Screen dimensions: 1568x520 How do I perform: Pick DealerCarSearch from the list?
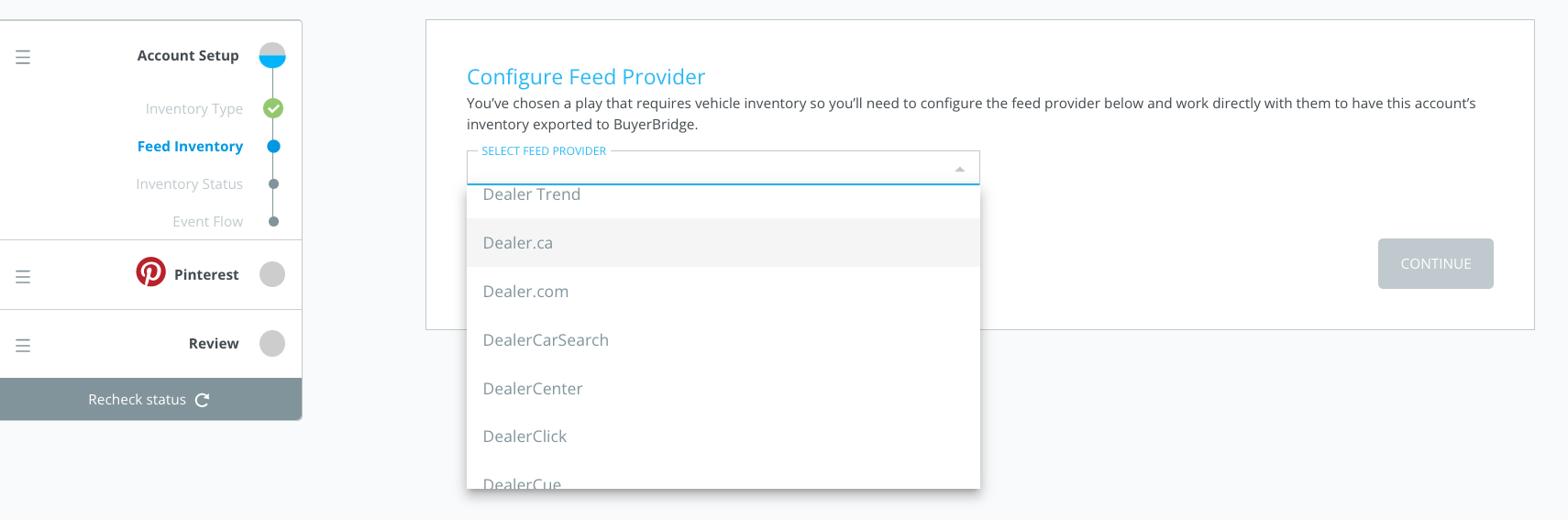tap(723, 340)
